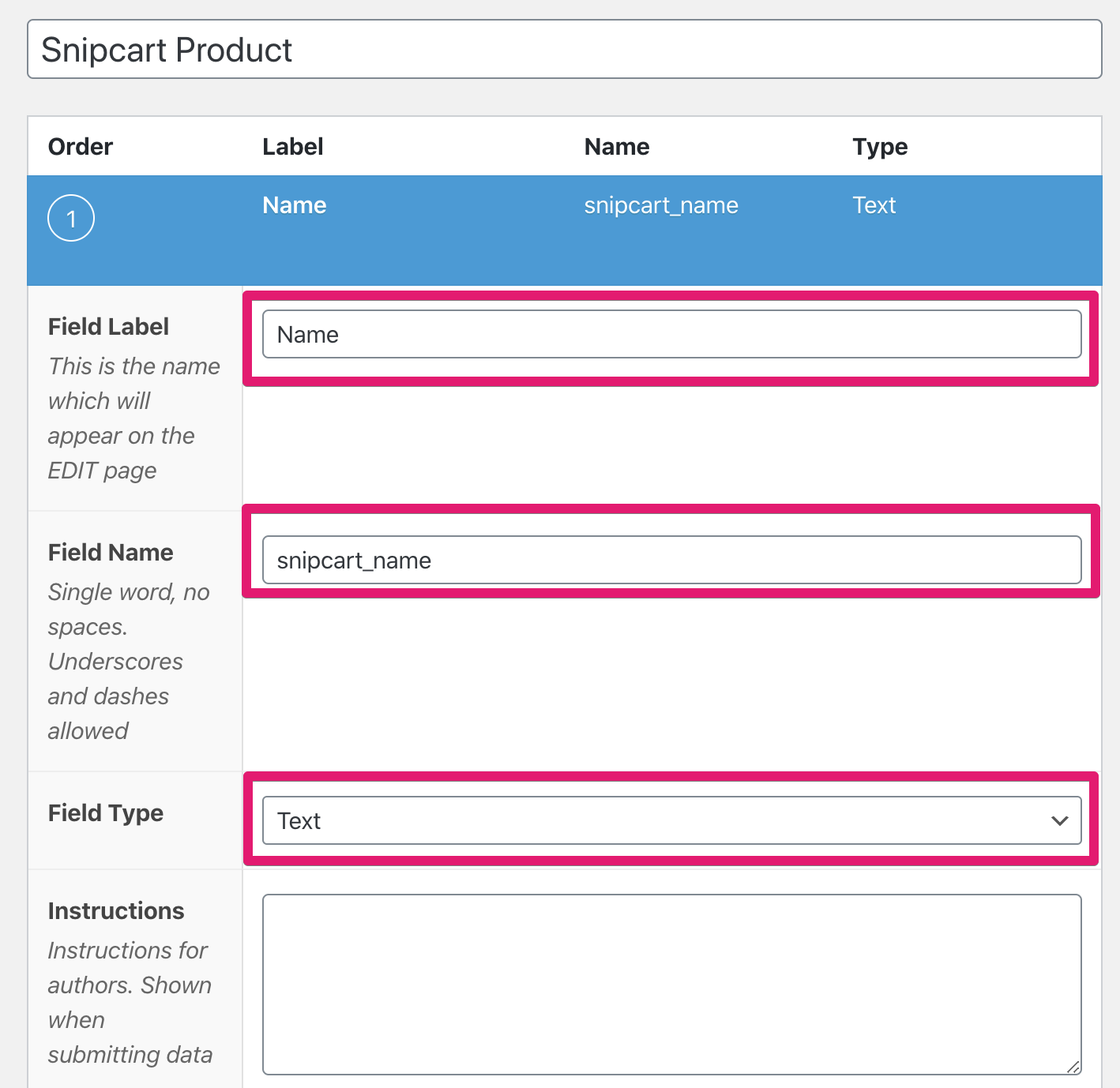Grab the Instructions textarea resize handle
Viewport: 1120px width, 1088px height.
point(1073,1067)
